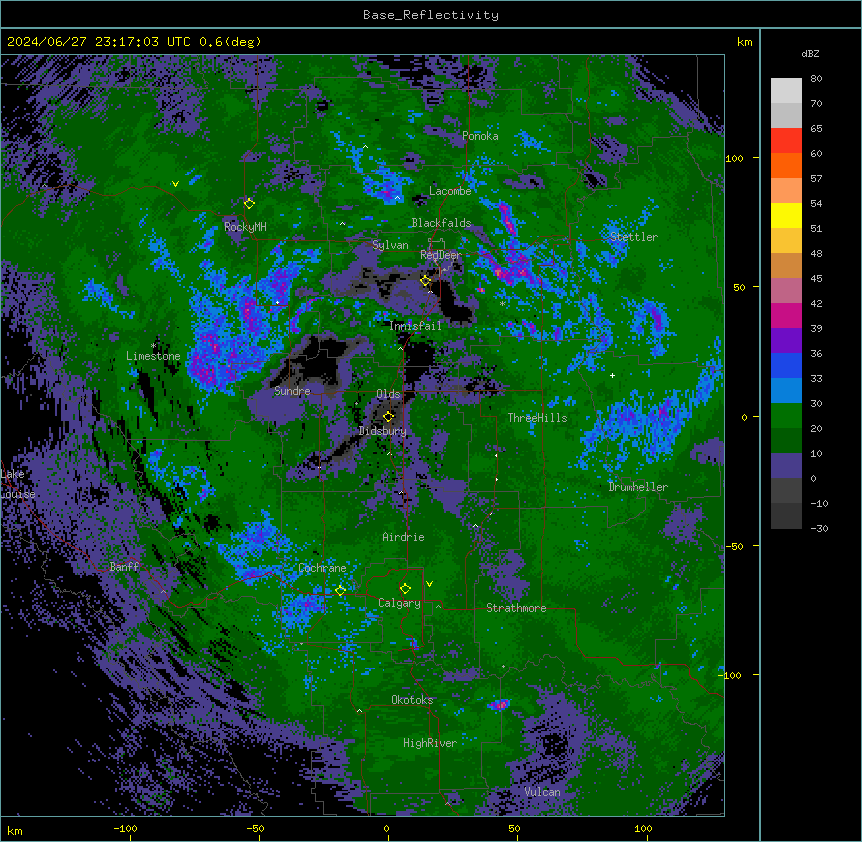Viewport: 862px width, 842px height.
Task: Select the yellow marker right of Cochrane label
Action: point(340,590)
